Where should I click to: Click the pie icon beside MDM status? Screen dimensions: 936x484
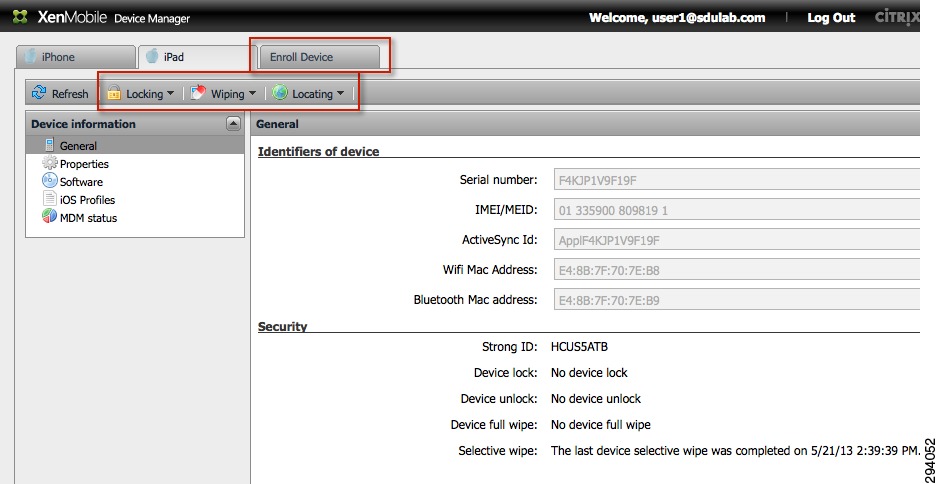[x=49, y=217]
